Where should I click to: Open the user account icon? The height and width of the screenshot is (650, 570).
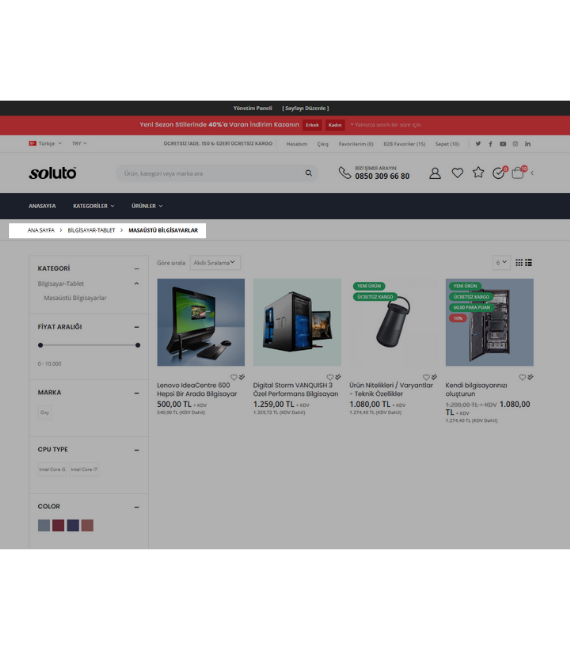[x=435, y=173]
